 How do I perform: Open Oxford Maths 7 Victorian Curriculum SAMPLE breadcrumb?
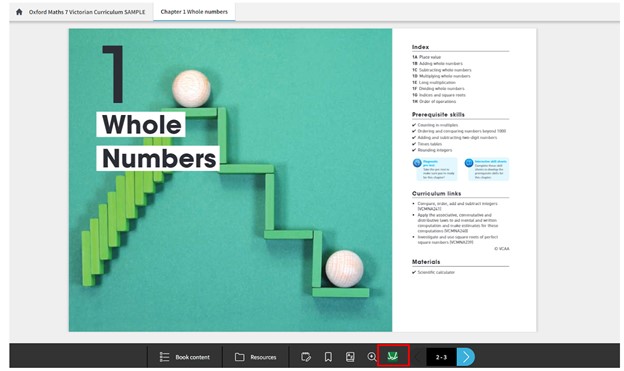pos(87,12)
